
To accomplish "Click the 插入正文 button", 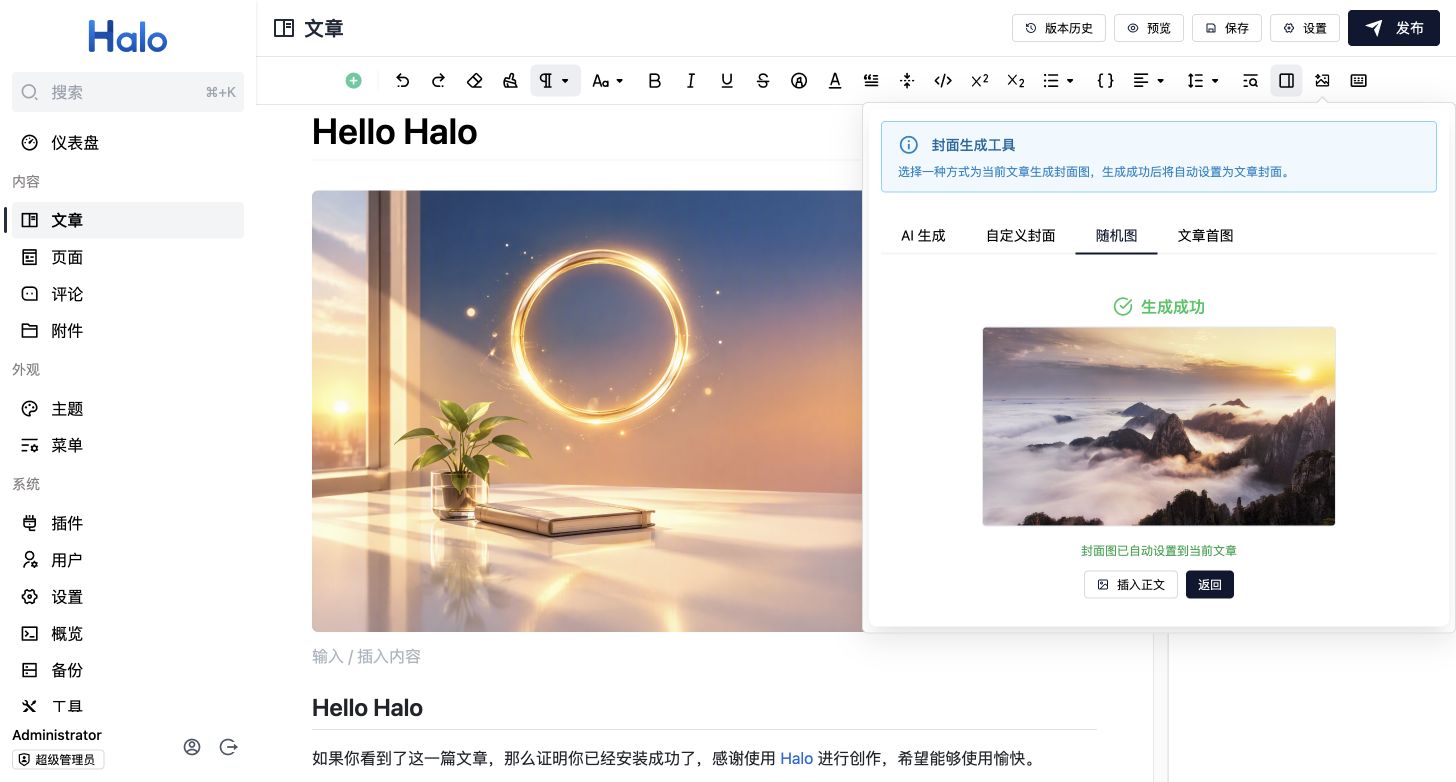I will [x=1131, y=585].
